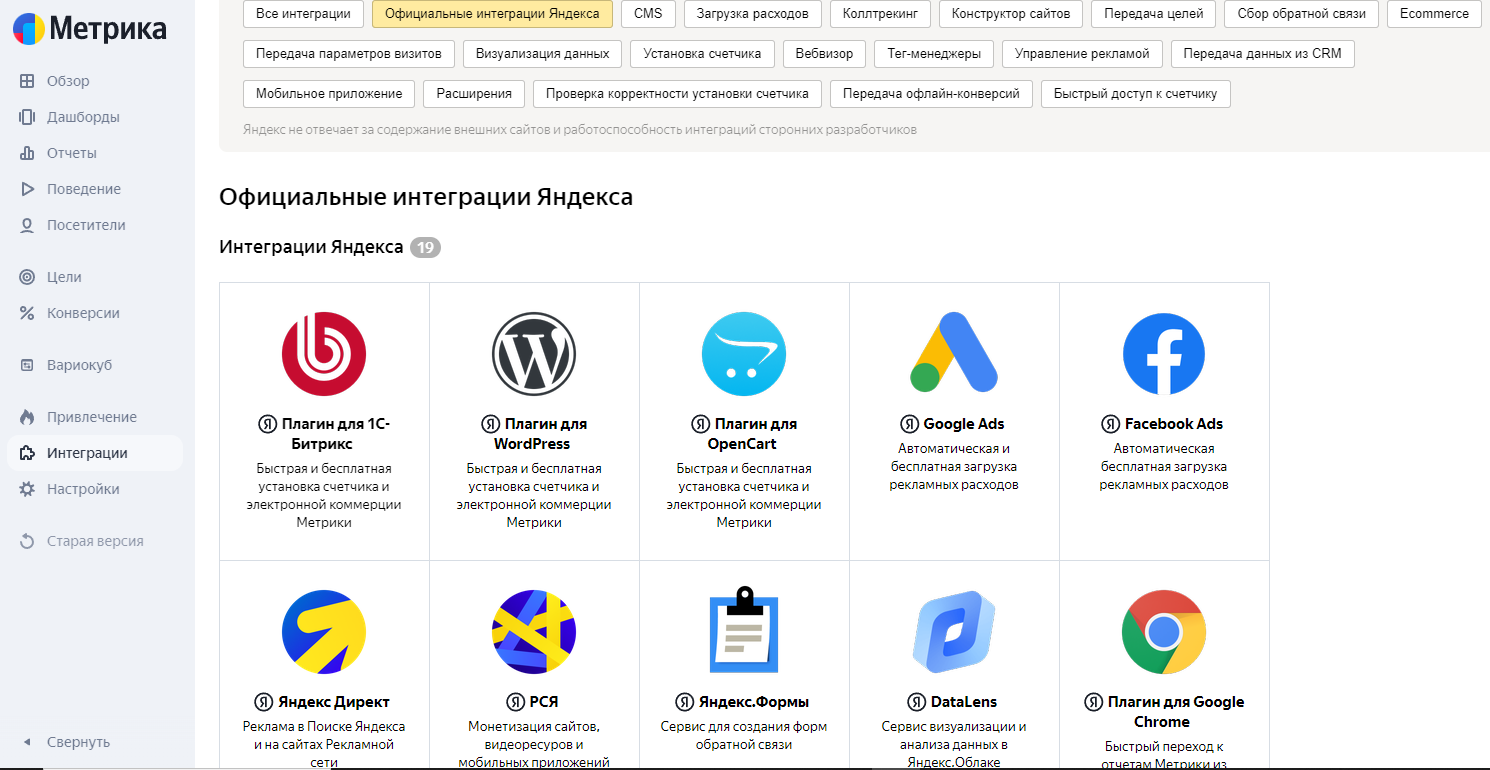
Task: Toggle the 'Все интеграции' filter
Action: [303, 14]
